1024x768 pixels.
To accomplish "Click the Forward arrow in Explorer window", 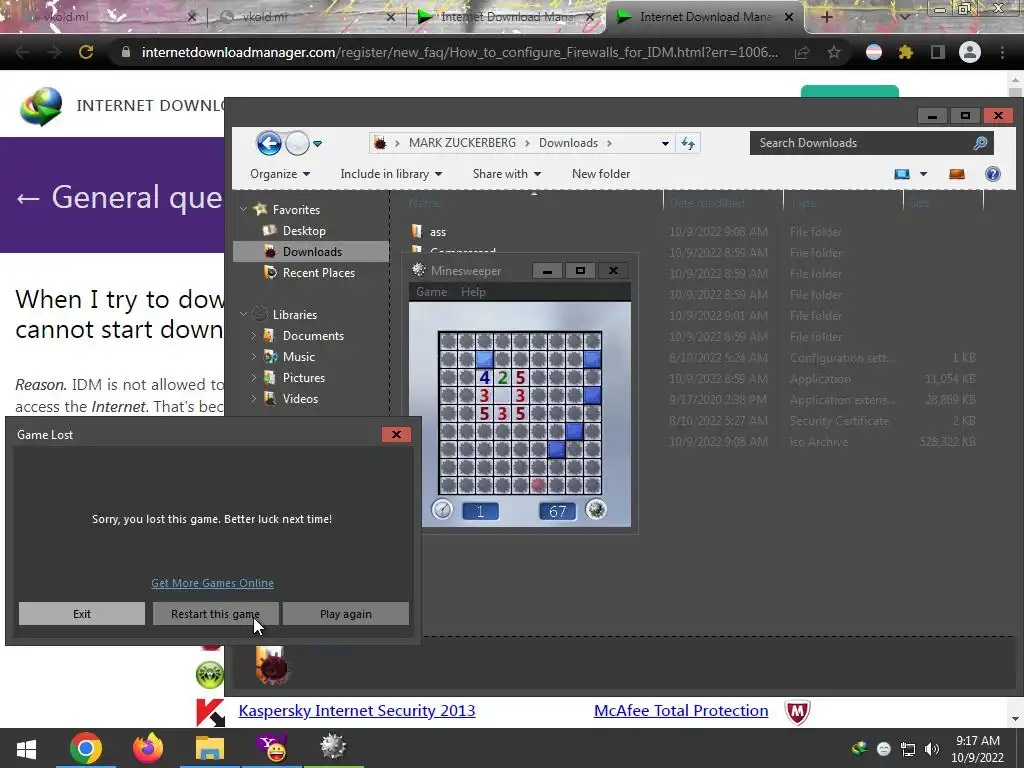I will click(x=297, y=143).
